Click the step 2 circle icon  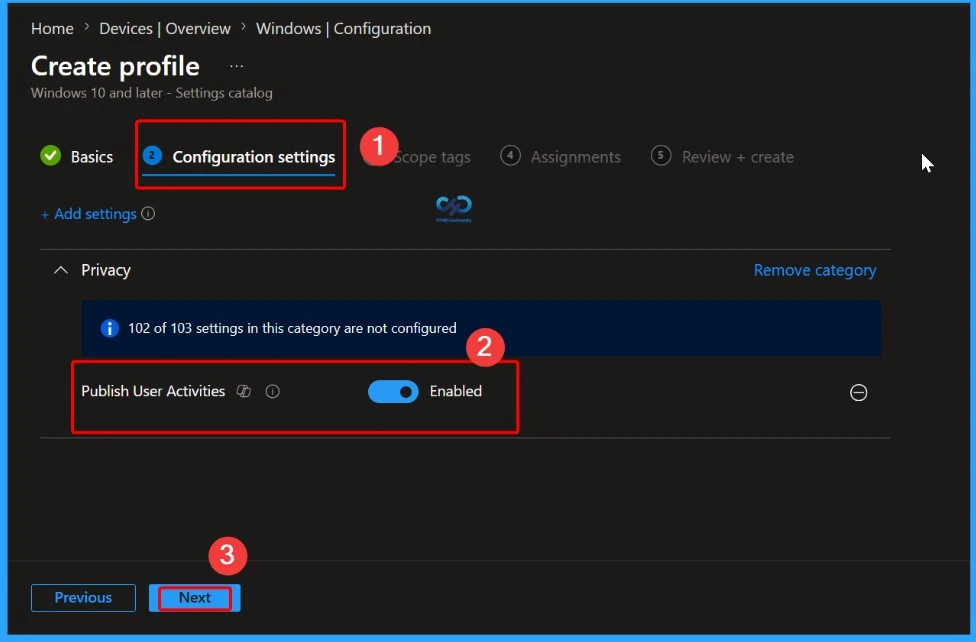point(152,155)
